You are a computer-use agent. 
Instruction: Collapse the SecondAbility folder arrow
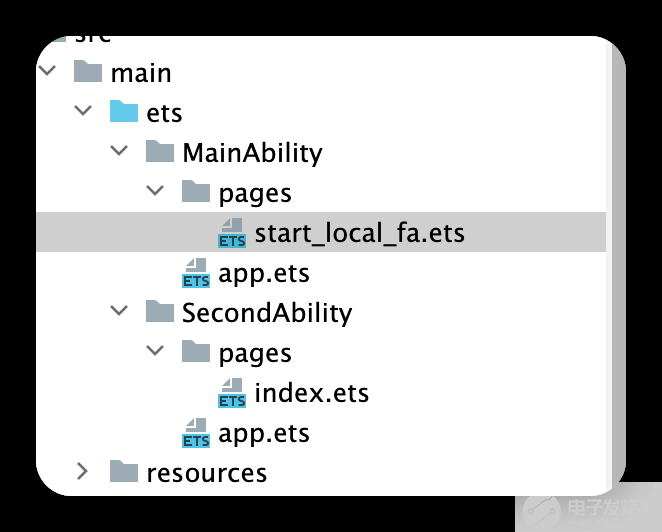(x=119, y=312)
